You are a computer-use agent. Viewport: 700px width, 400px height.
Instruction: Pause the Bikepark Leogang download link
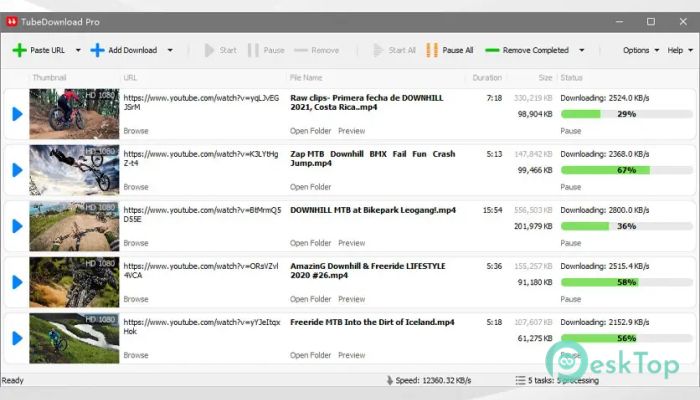(x=571, y=243)
